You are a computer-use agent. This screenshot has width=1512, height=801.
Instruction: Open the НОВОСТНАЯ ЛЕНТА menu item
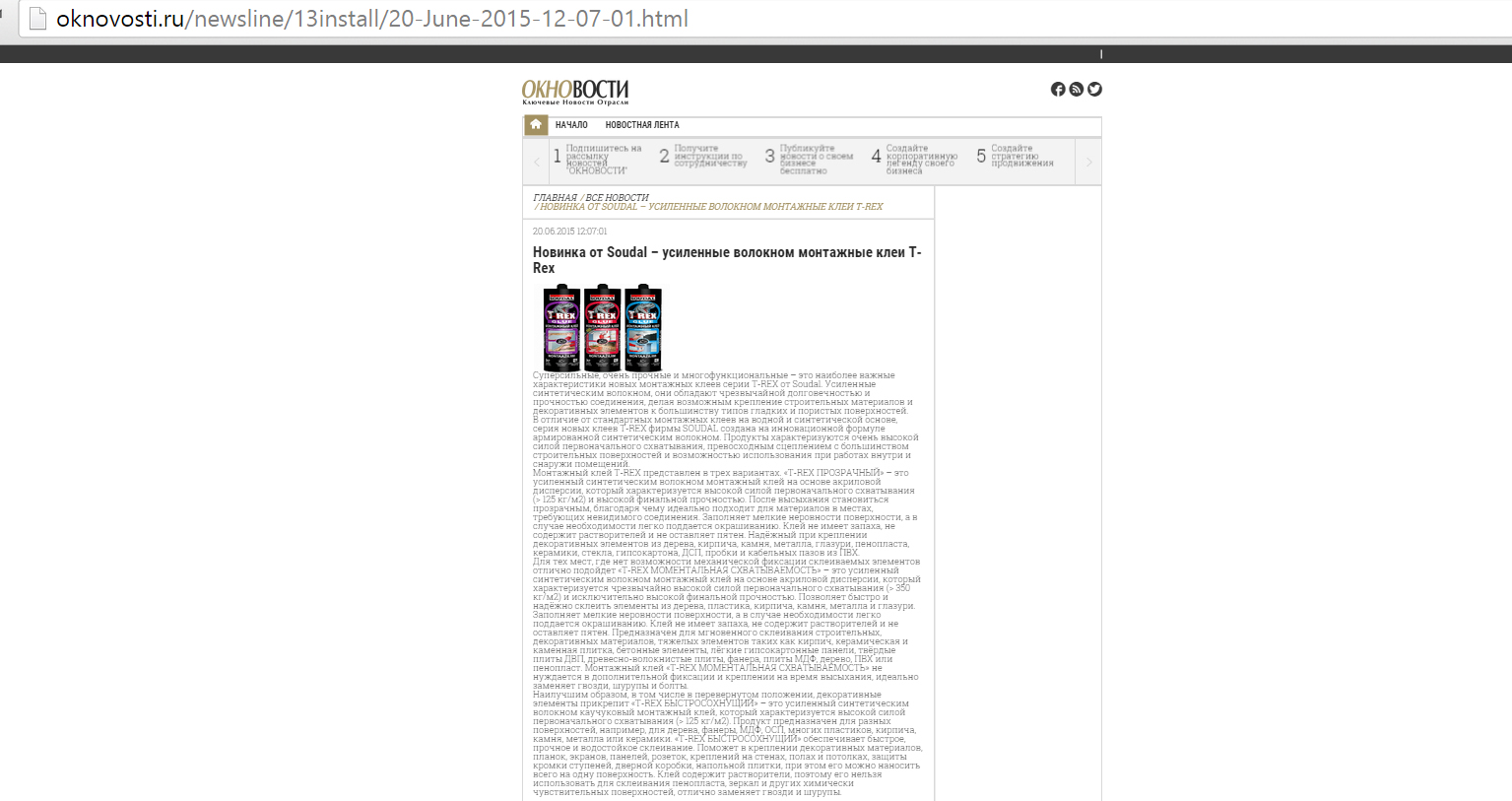tap(642, 125)
